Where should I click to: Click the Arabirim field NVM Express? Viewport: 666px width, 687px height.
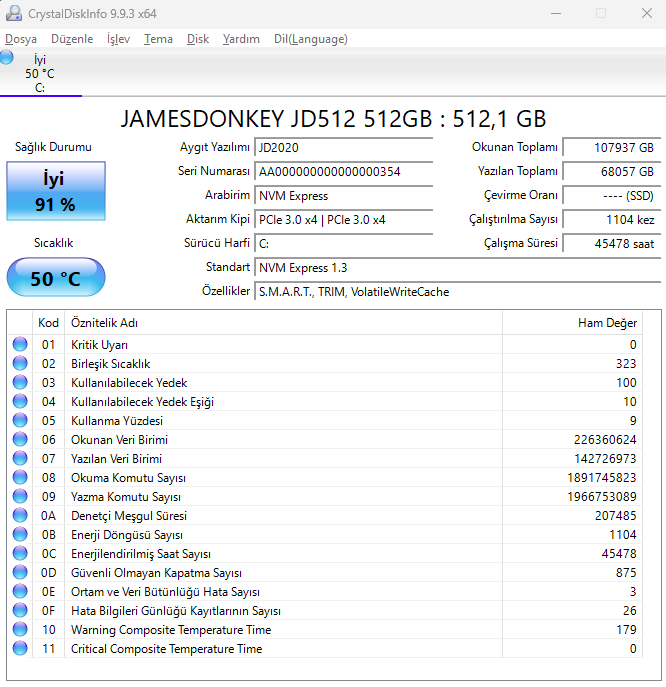[344, 196]
